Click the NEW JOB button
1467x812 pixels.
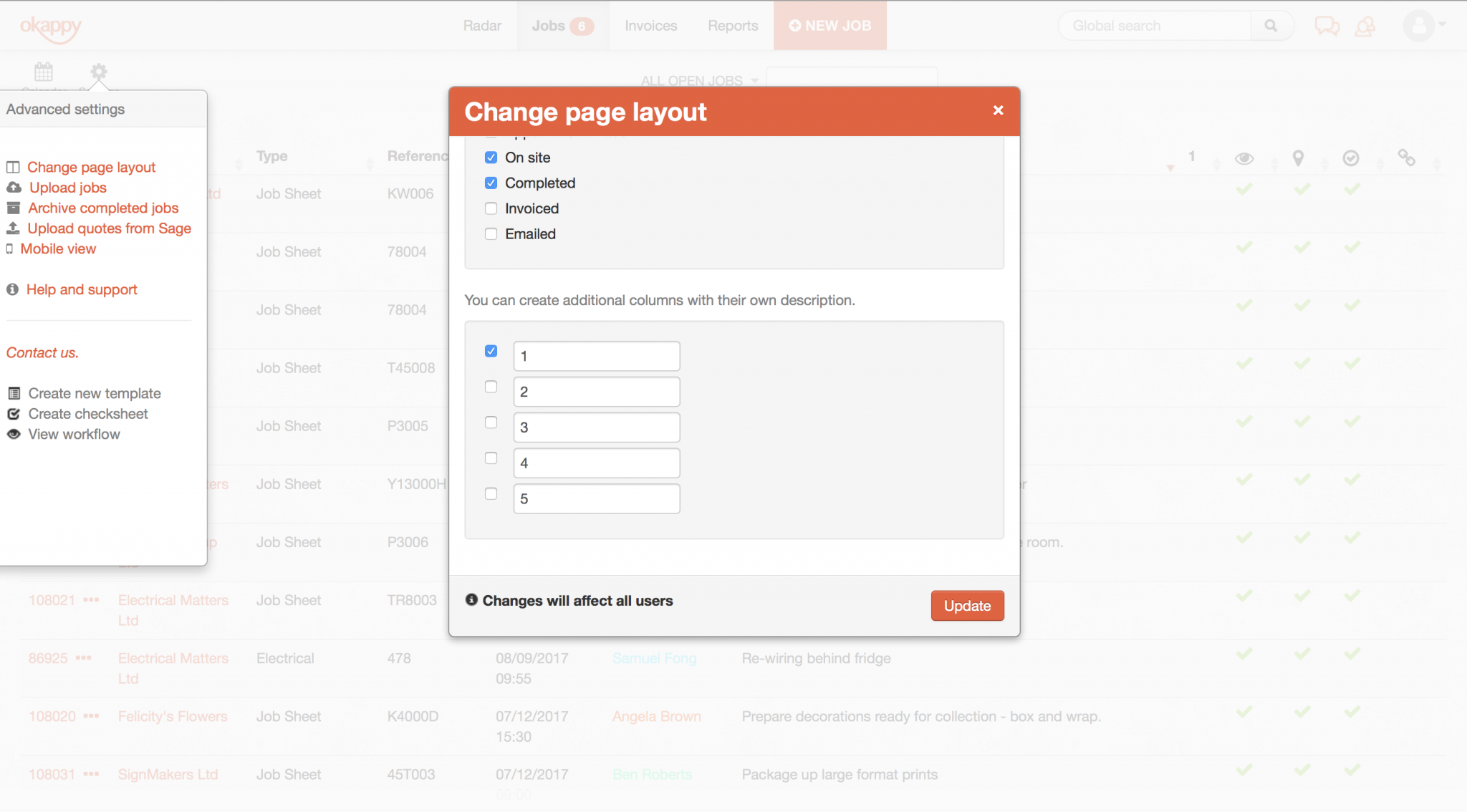click(x=830, y=26)
